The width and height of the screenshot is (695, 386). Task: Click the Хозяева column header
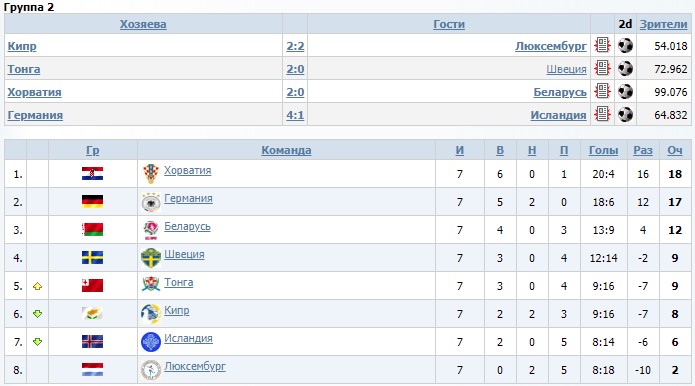143,24
